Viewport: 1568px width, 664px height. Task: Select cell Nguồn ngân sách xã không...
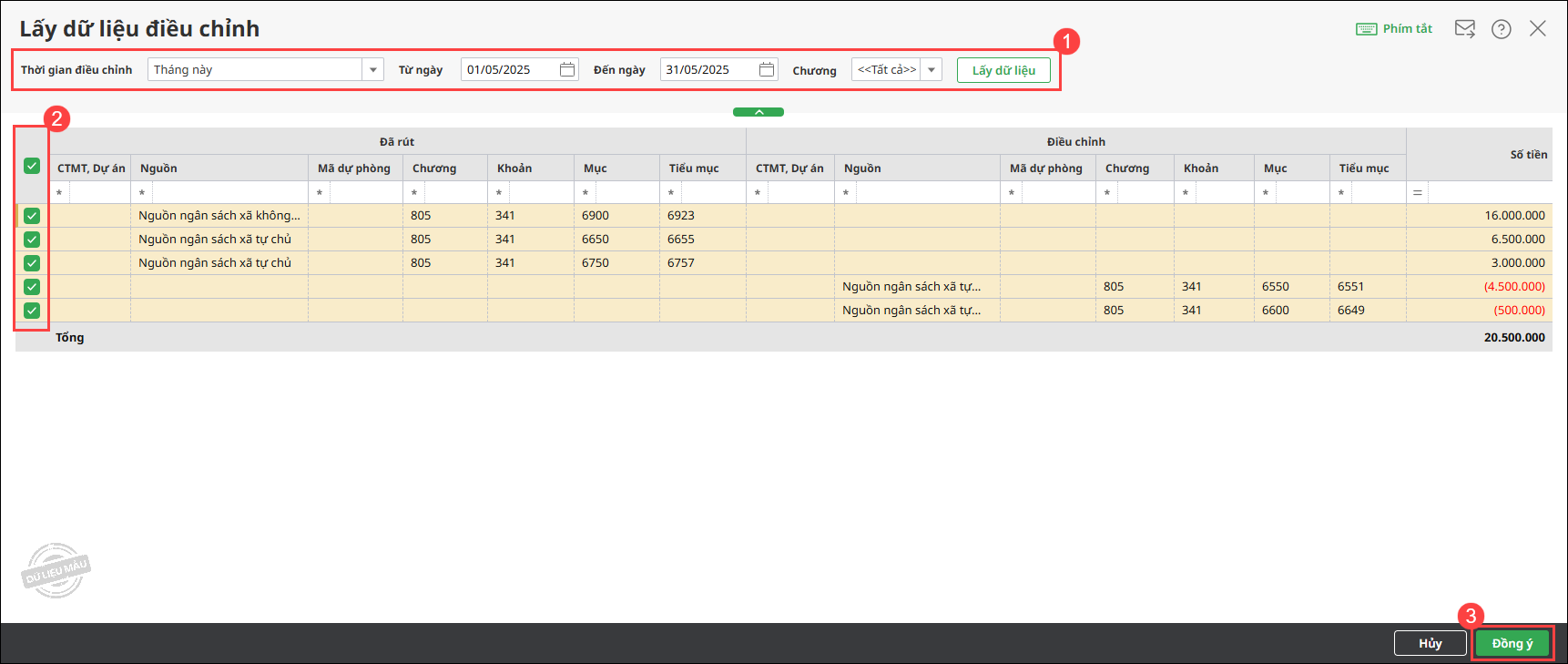(x=219, y=216)
